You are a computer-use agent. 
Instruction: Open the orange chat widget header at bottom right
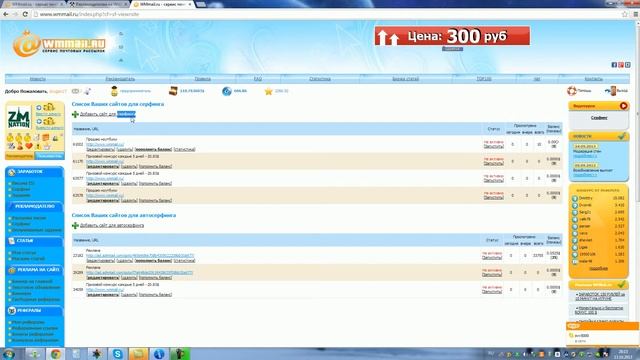602,326
